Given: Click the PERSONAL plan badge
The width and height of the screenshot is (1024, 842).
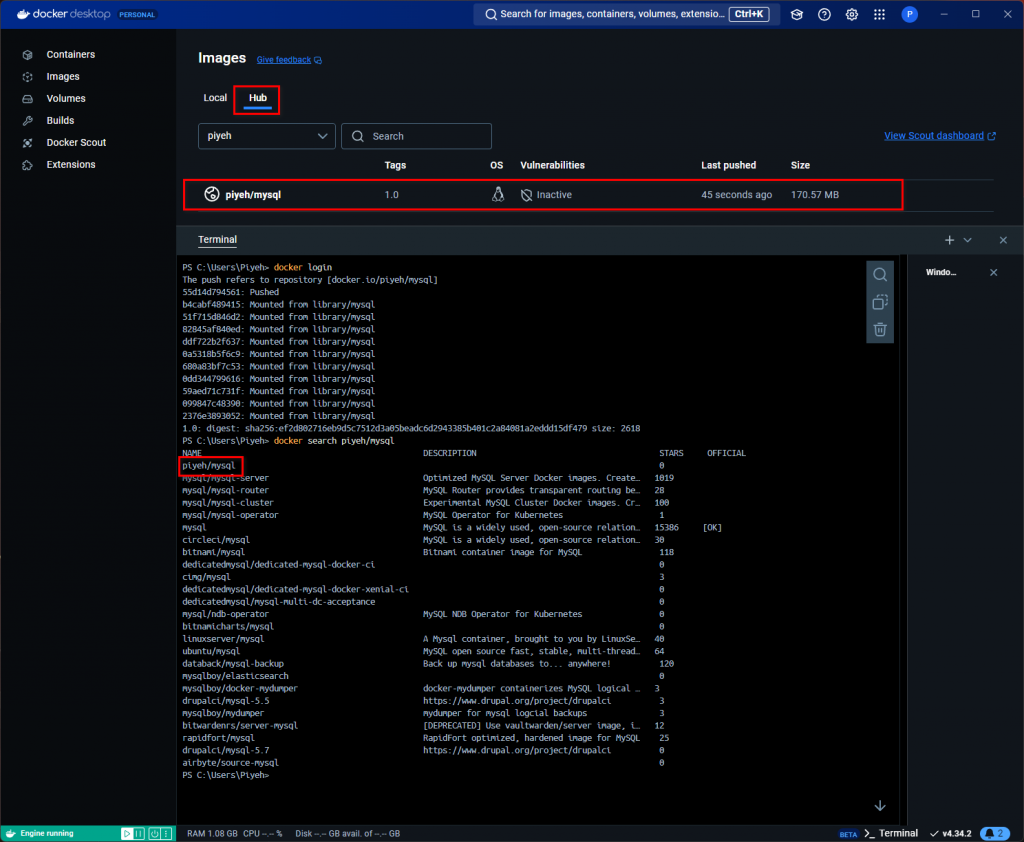Looking at the screenshot, I should (x=137, y=14).
